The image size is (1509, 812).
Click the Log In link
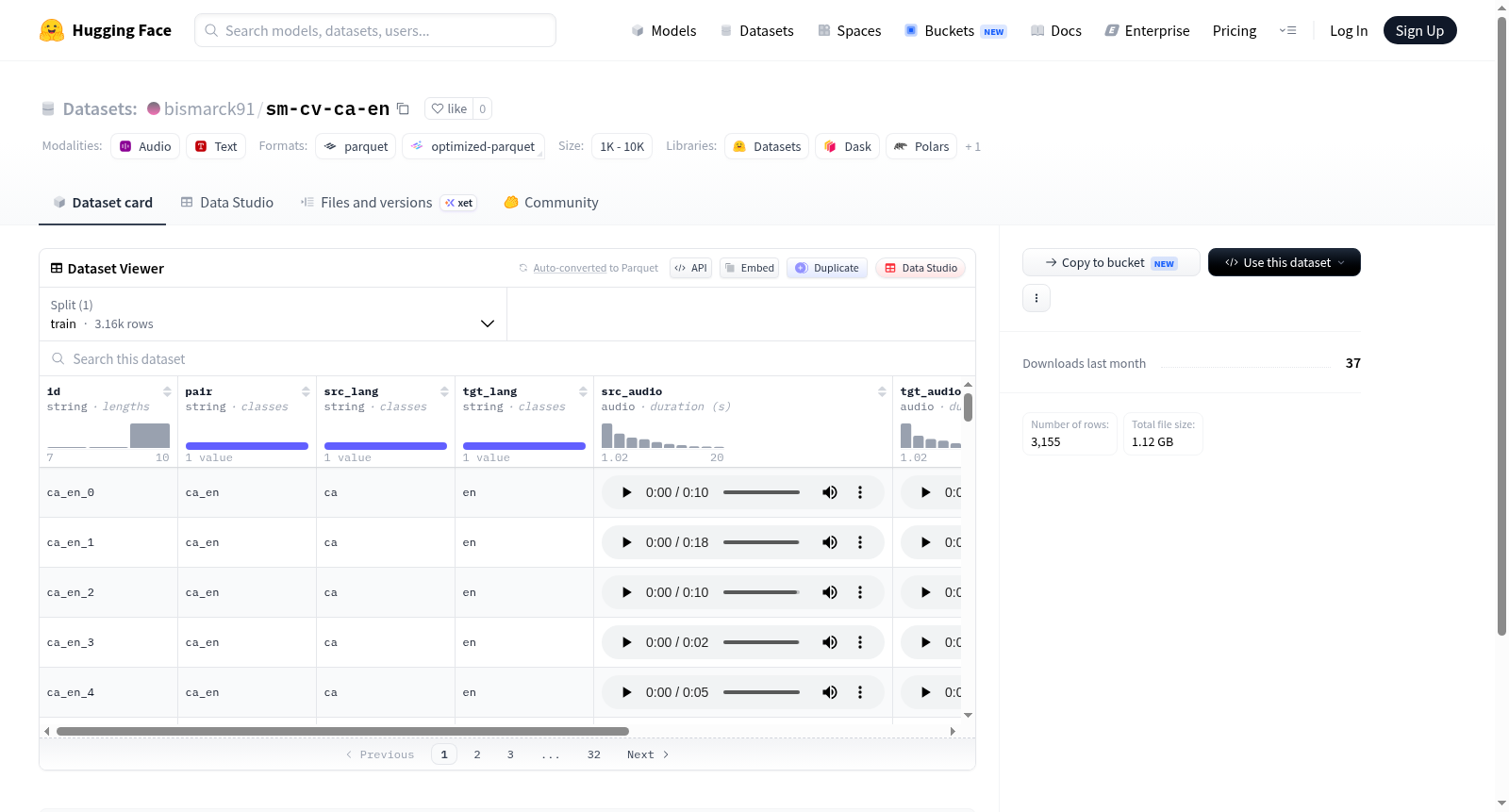(x=1349, y=30)
